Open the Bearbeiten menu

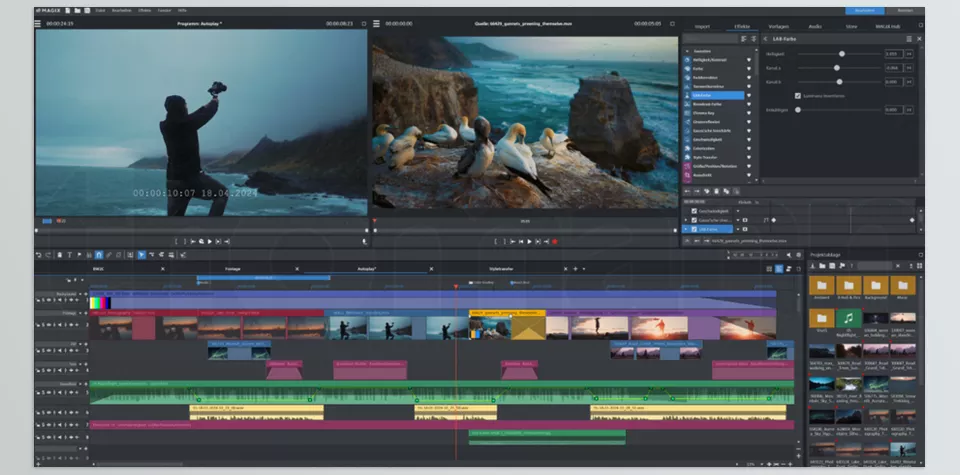(120, 10)
